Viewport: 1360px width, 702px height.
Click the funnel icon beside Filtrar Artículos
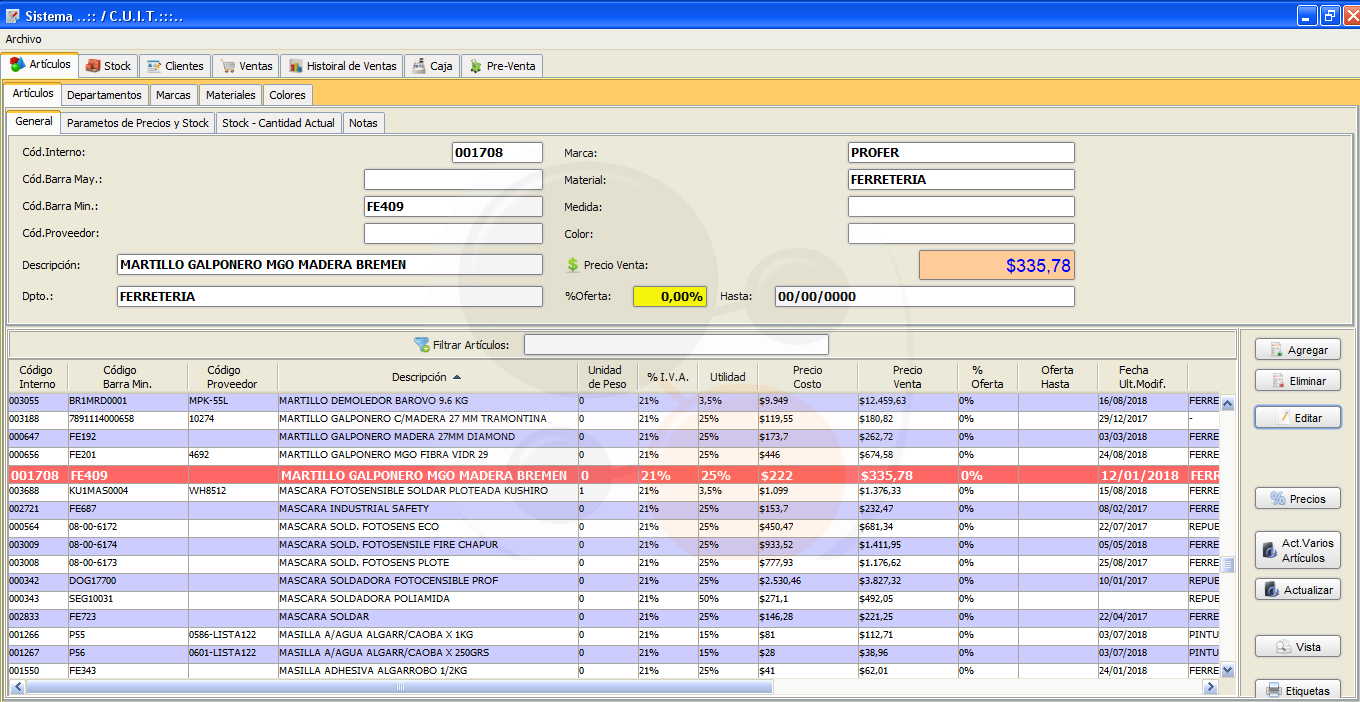(422, 345)
